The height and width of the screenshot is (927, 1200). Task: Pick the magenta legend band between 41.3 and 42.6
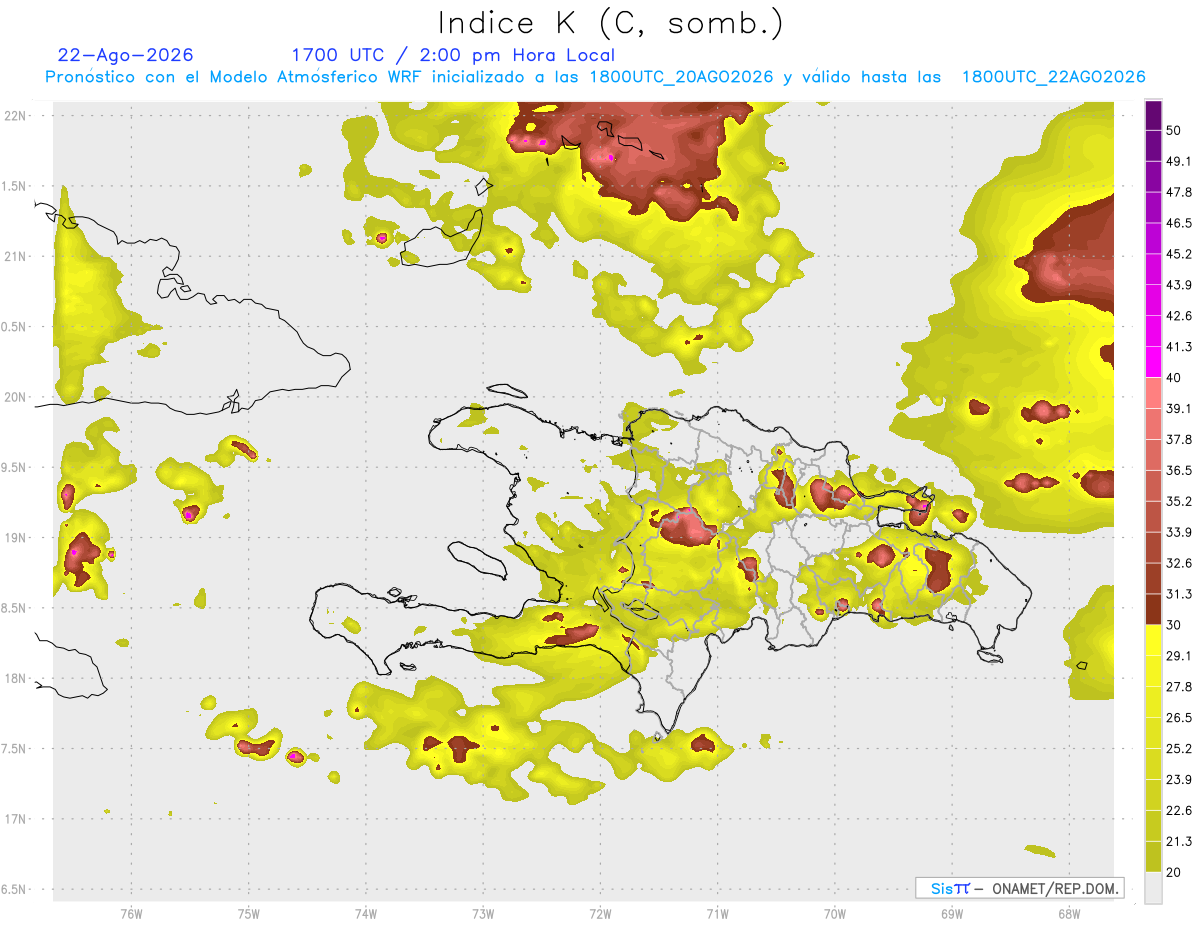click(x=1153, y=331)
